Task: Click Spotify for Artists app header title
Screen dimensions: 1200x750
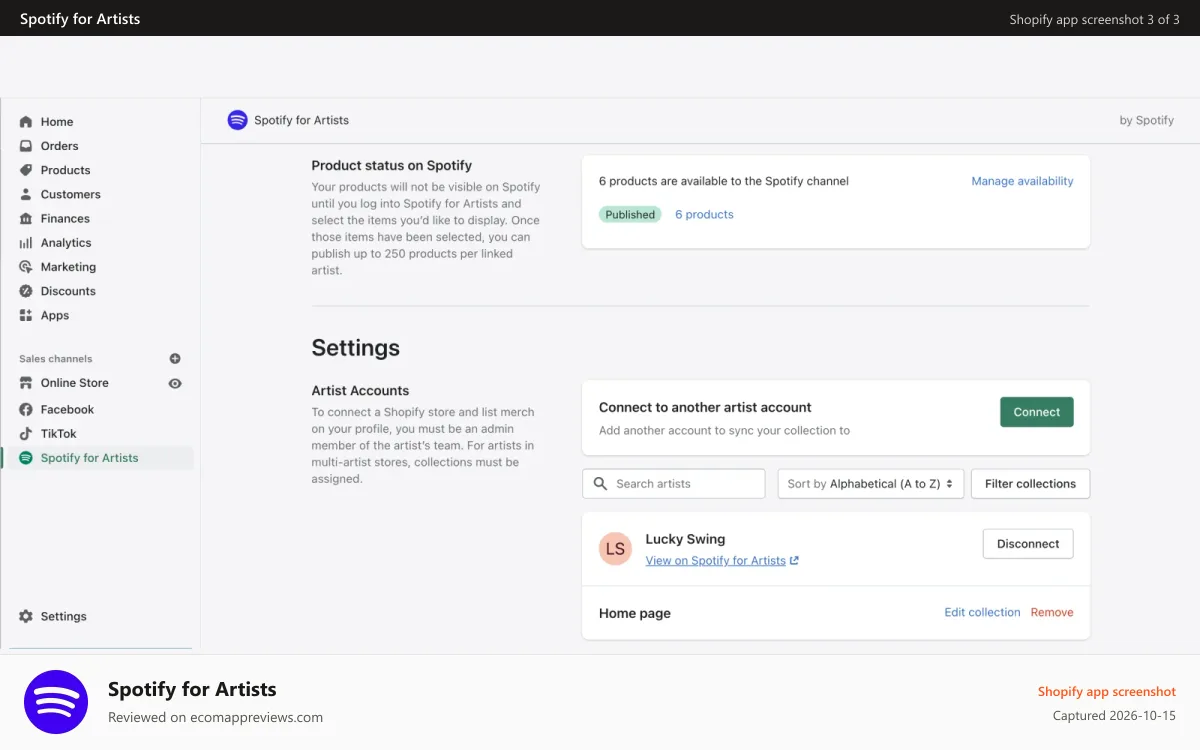Action: [x=301, y=120]
